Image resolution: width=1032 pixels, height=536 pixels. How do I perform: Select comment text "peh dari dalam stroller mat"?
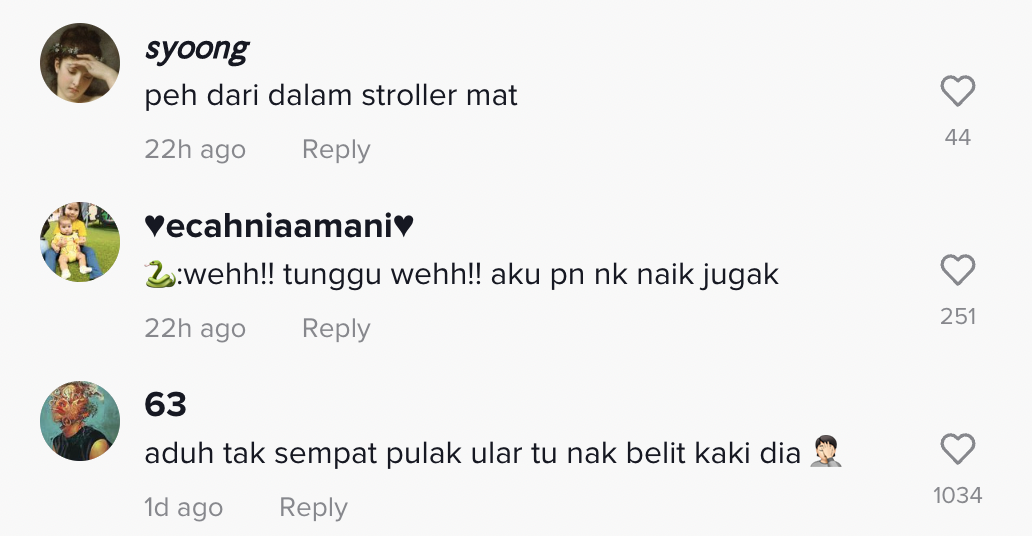pos(331,96)
